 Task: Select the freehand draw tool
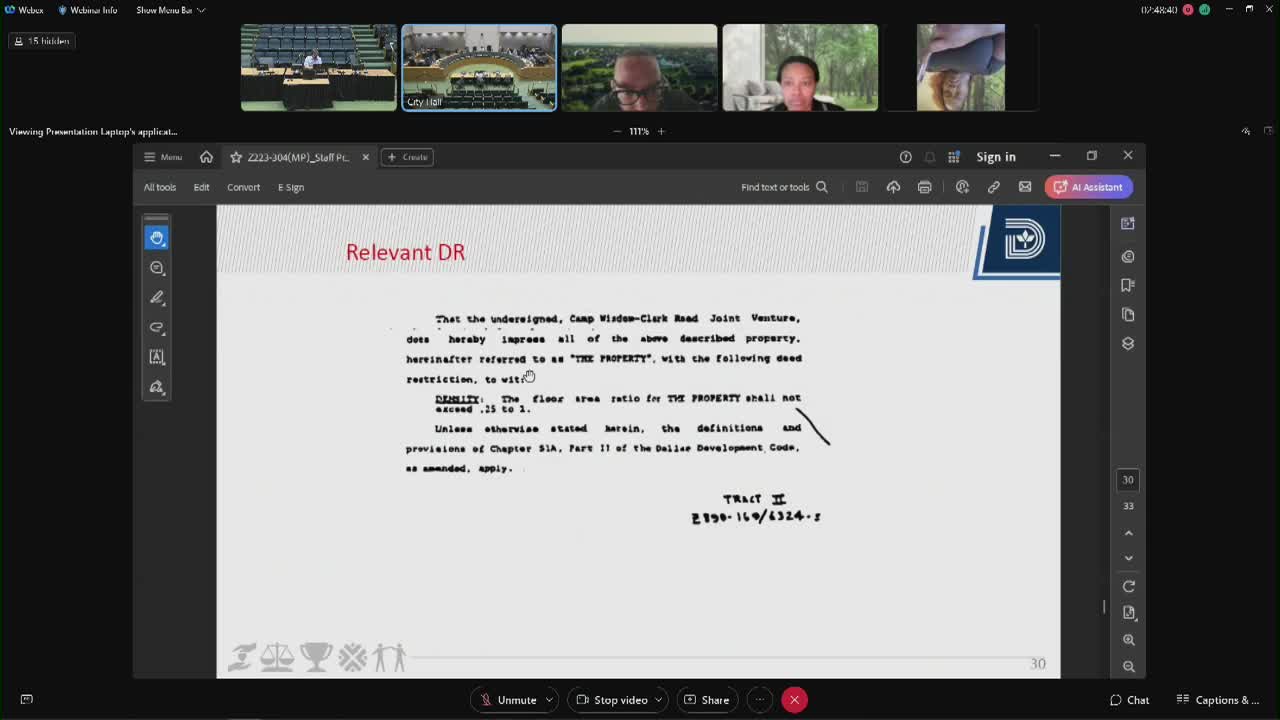pos(157,328)
